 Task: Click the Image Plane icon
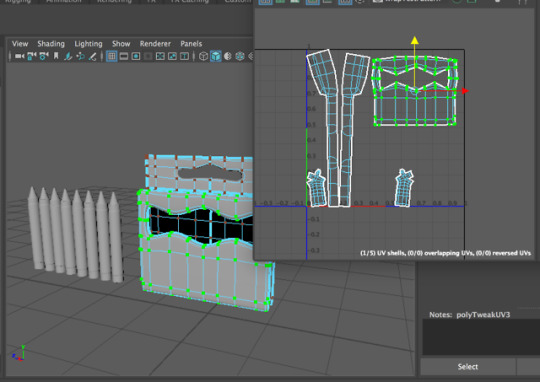(68, 56)
